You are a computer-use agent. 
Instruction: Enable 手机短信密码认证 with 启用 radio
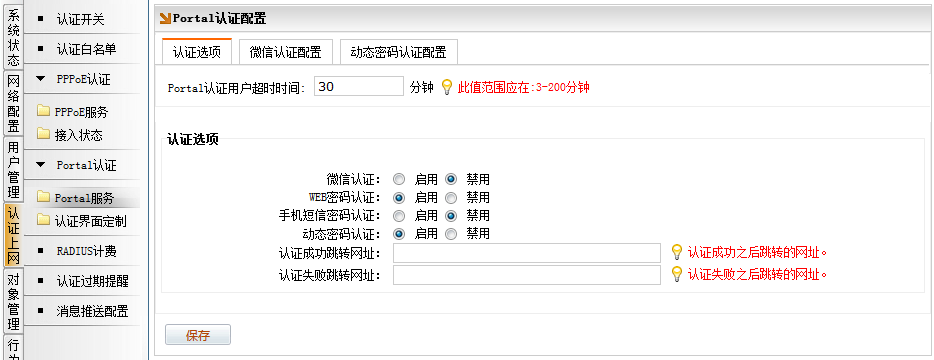click(399, 216)
